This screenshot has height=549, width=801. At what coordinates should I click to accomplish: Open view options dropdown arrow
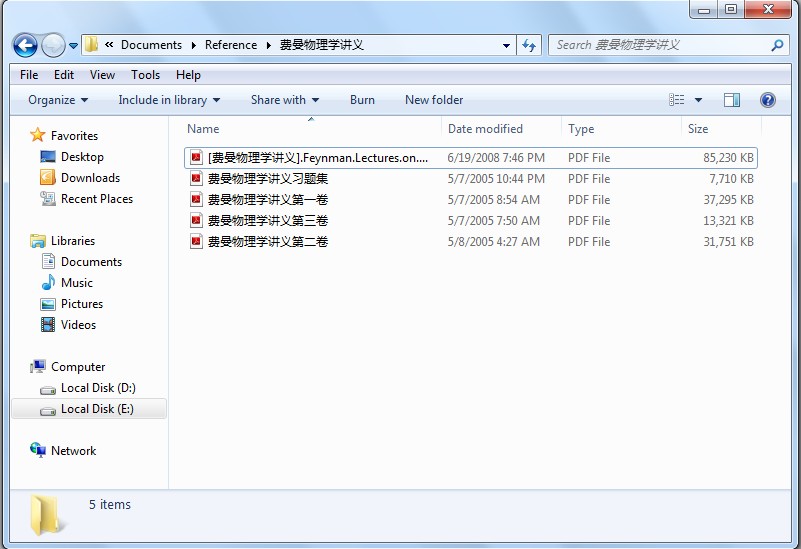(698, 100)
